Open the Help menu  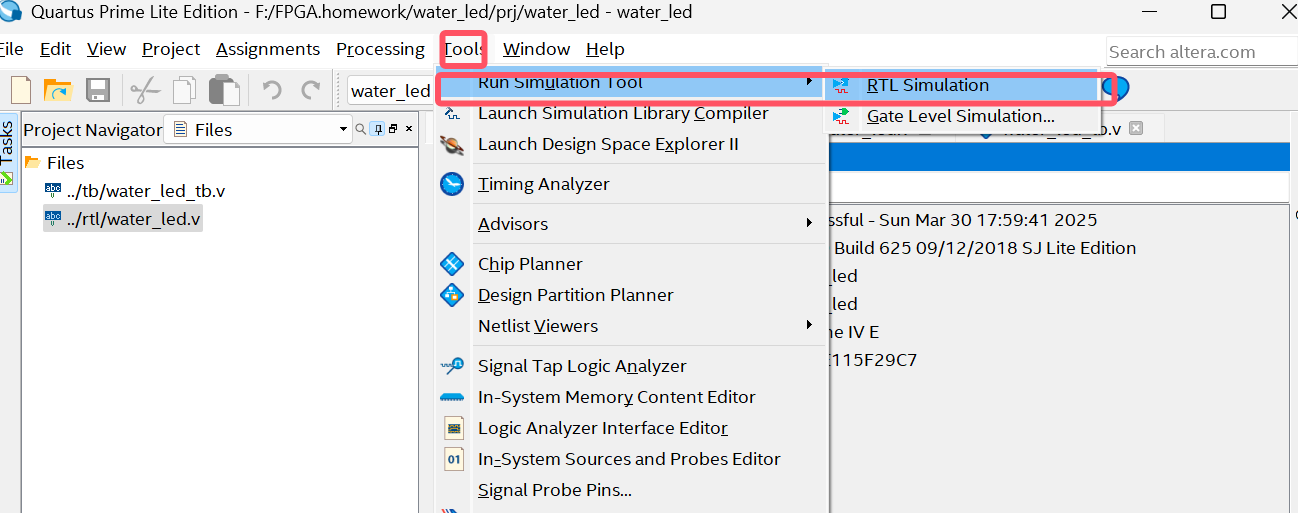point(605,49)
